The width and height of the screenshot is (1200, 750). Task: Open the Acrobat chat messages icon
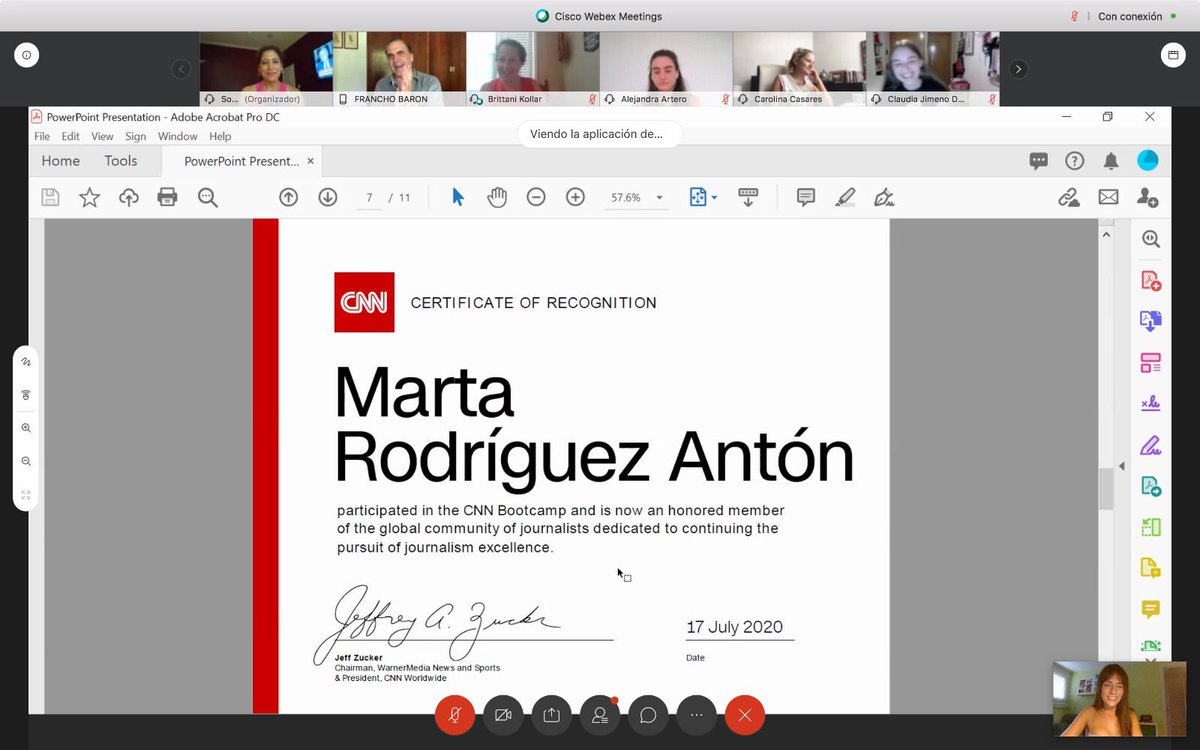point(1038,161)
